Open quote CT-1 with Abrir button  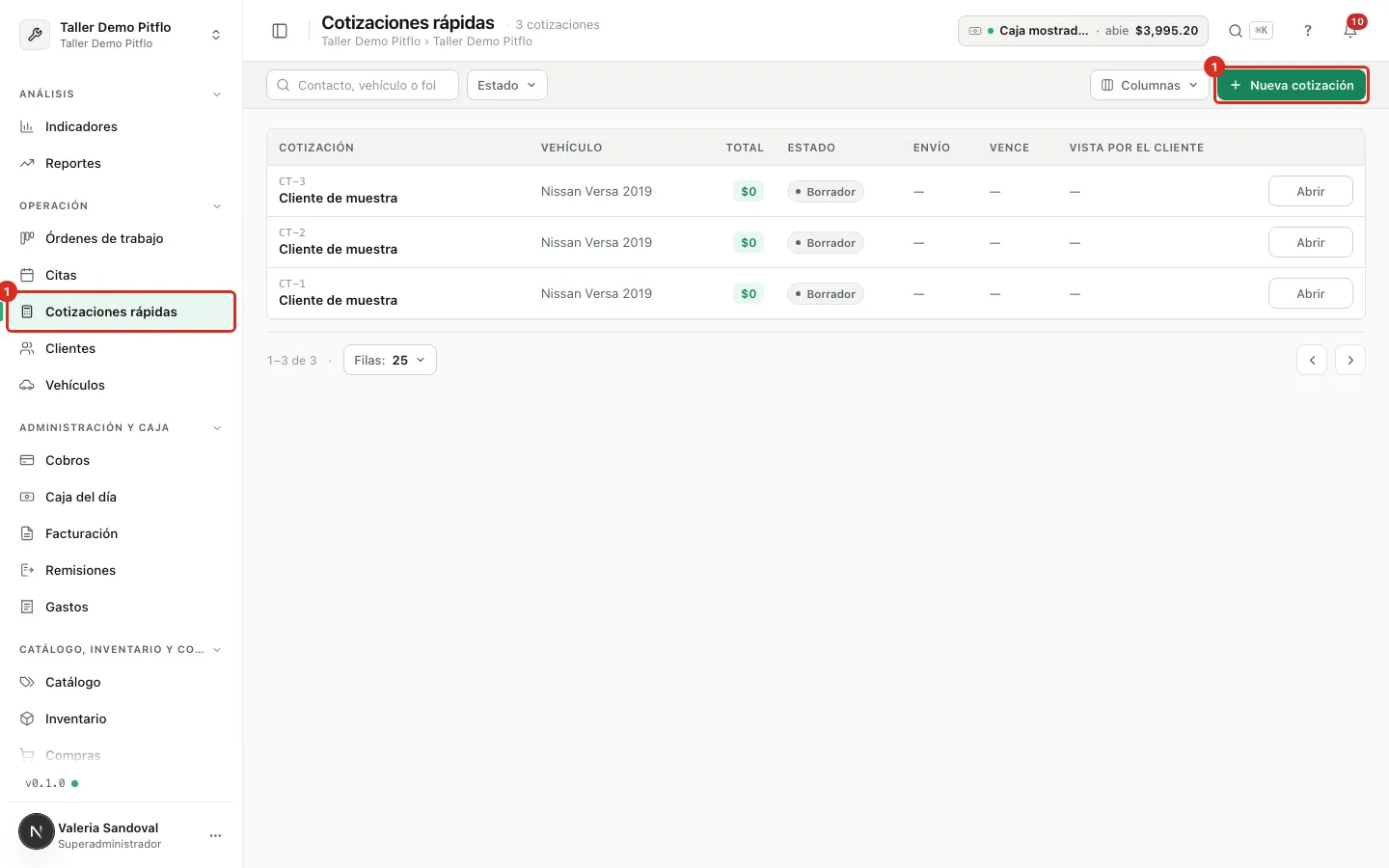pyautogui.click(x=1310, y=293)
